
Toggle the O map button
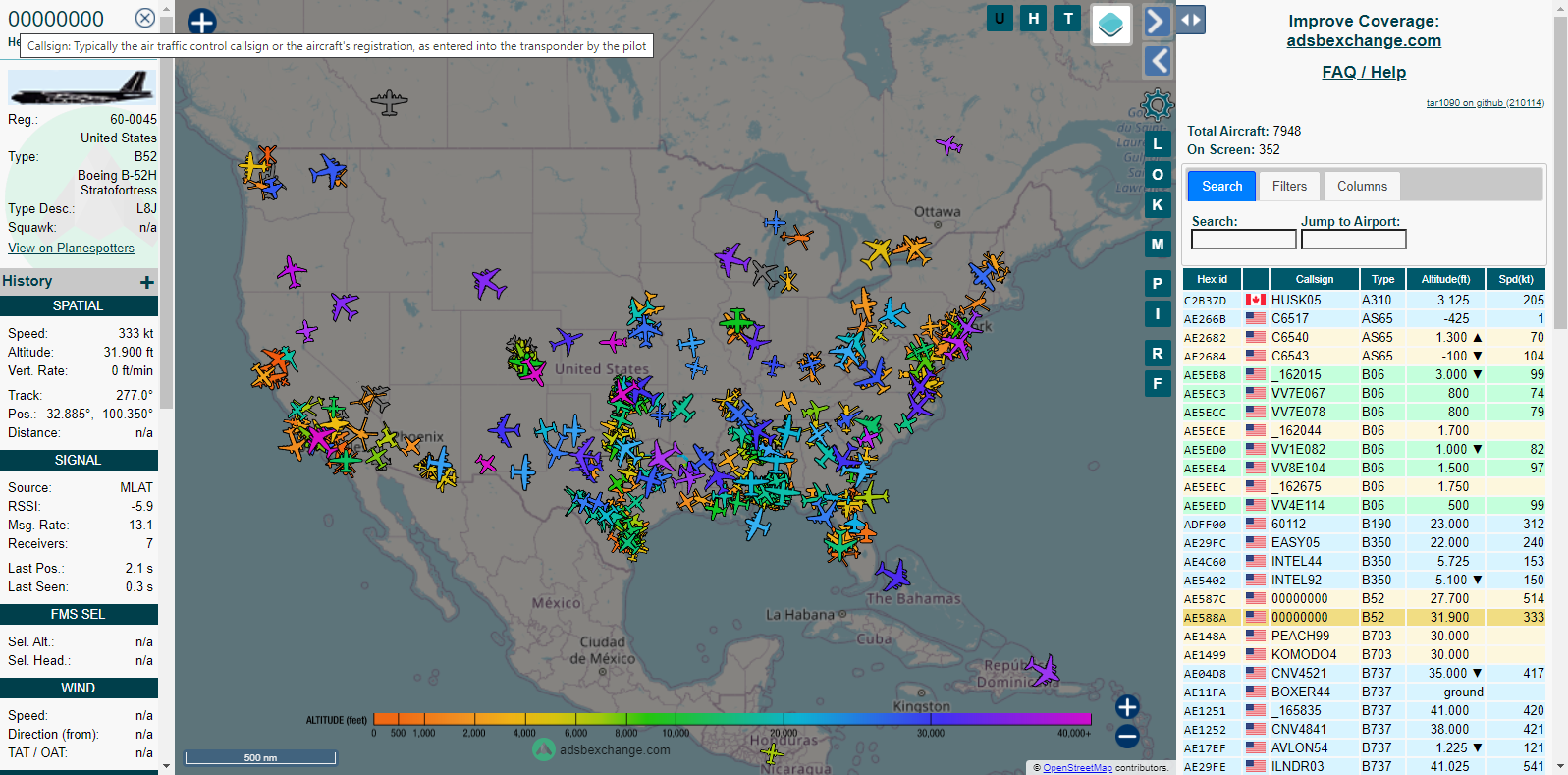[x=1158, y=175]
